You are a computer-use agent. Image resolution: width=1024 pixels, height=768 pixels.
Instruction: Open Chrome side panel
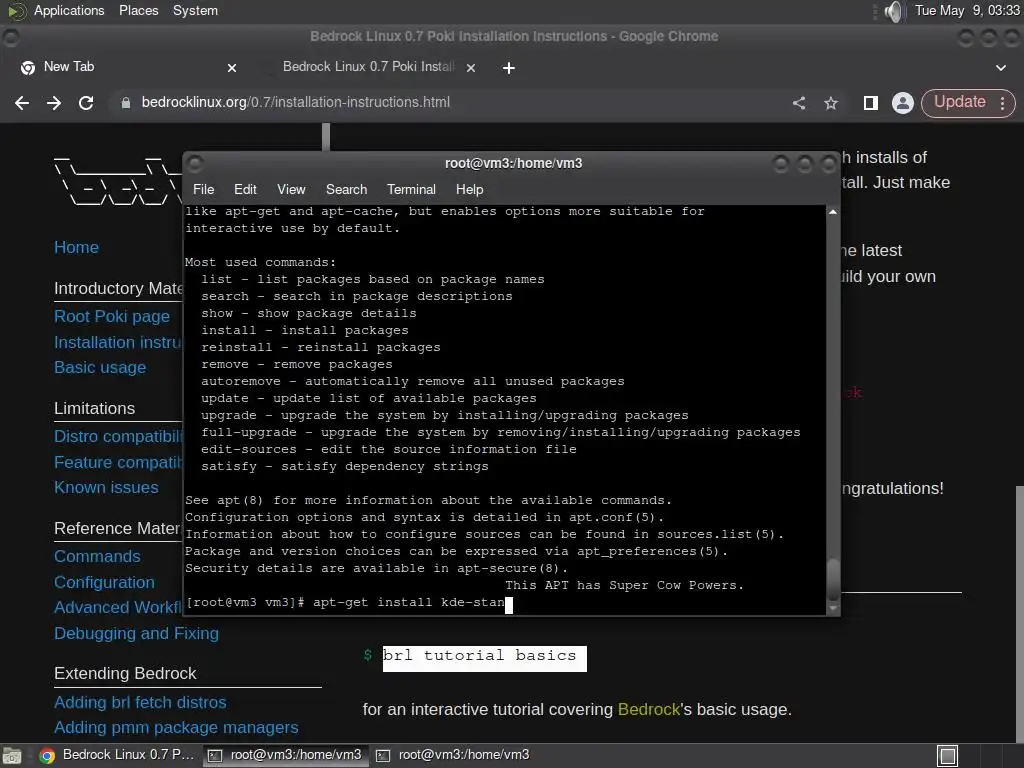(871, 103)
